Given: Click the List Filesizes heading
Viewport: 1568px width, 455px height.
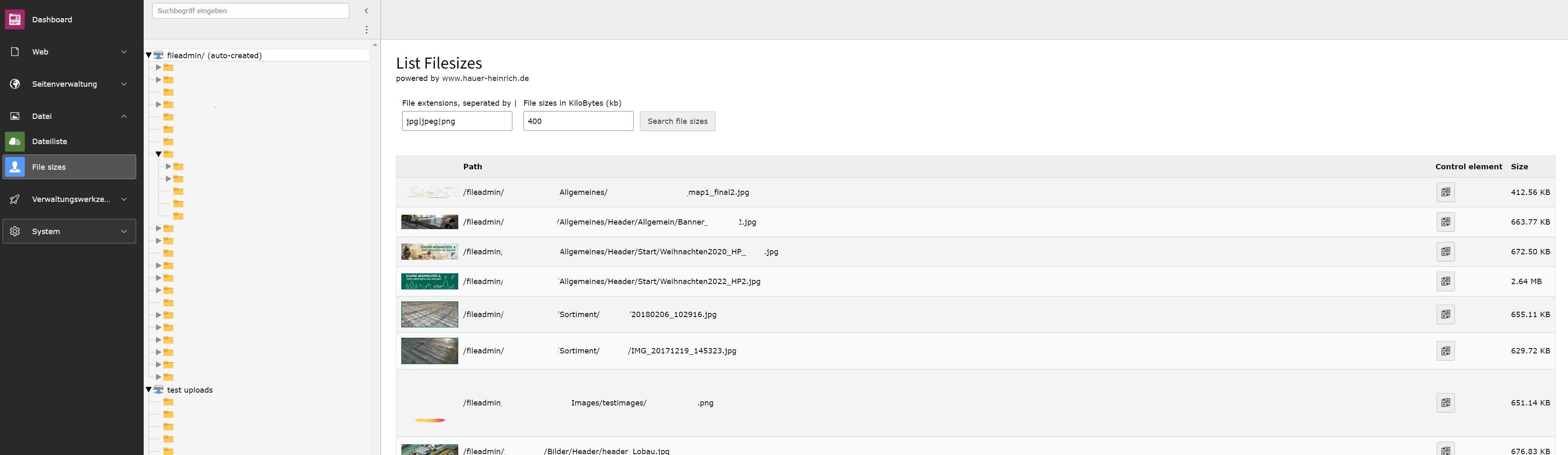Looking at the screenshot, I should (x=439, y=63).
